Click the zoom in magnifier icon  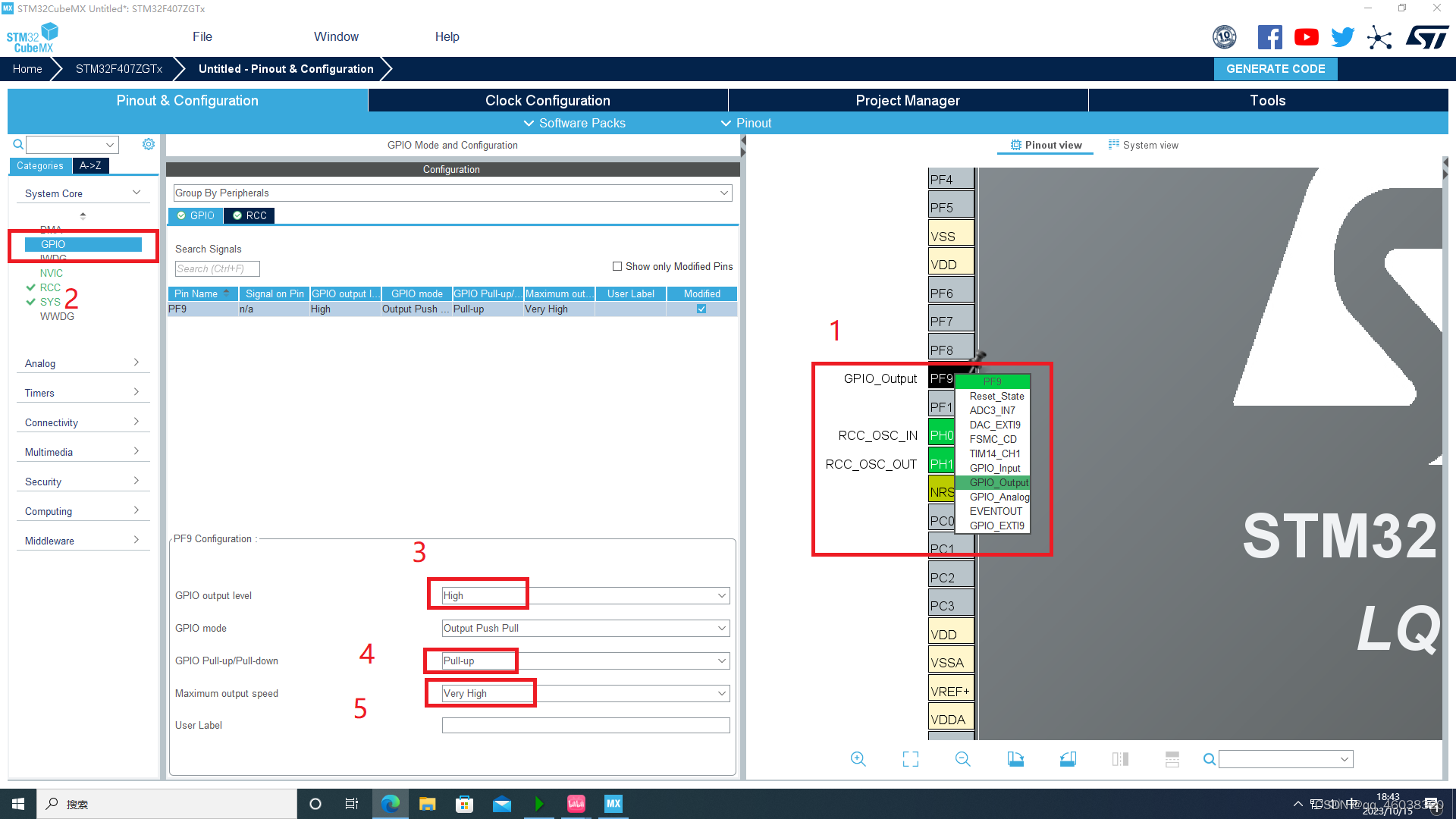click(858, 759)
